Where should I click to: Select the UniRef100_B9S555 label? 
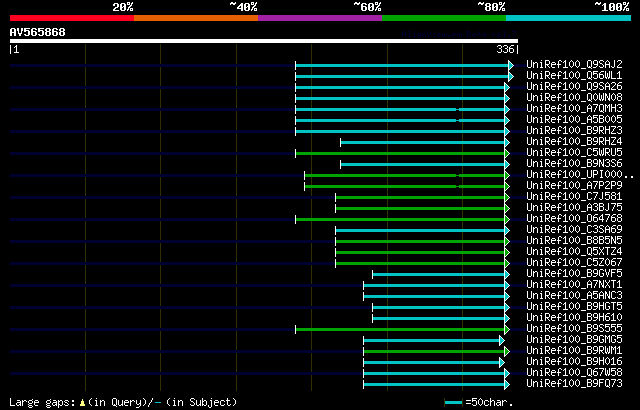click(574, 329)
